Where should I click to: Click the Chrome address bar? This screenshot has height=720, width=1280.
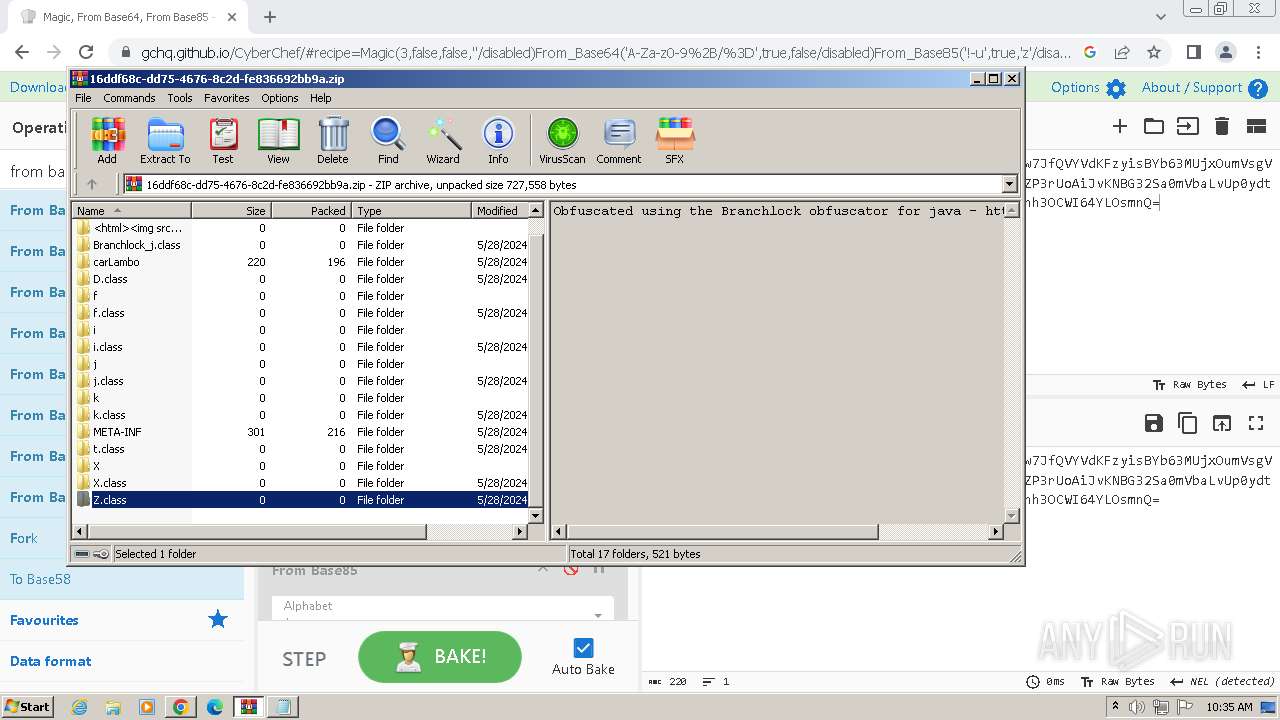pyautogui.click(x=605, y=52)
